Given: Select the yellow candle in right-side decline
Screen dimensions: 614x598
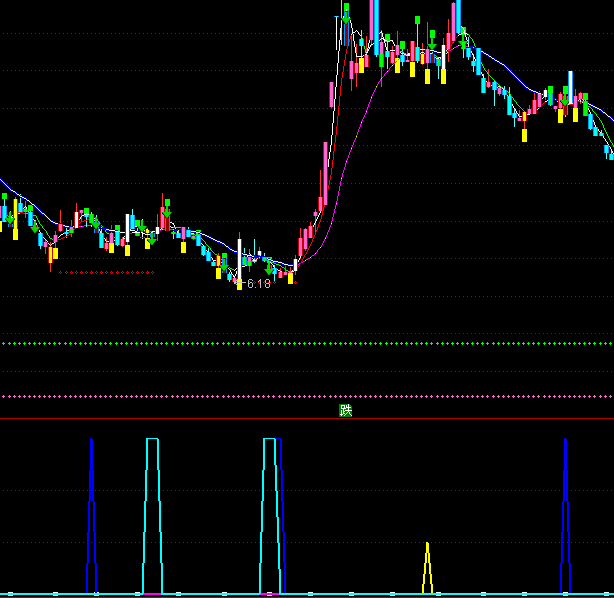Looking at the screenshot, I should (x=525, y=134).
